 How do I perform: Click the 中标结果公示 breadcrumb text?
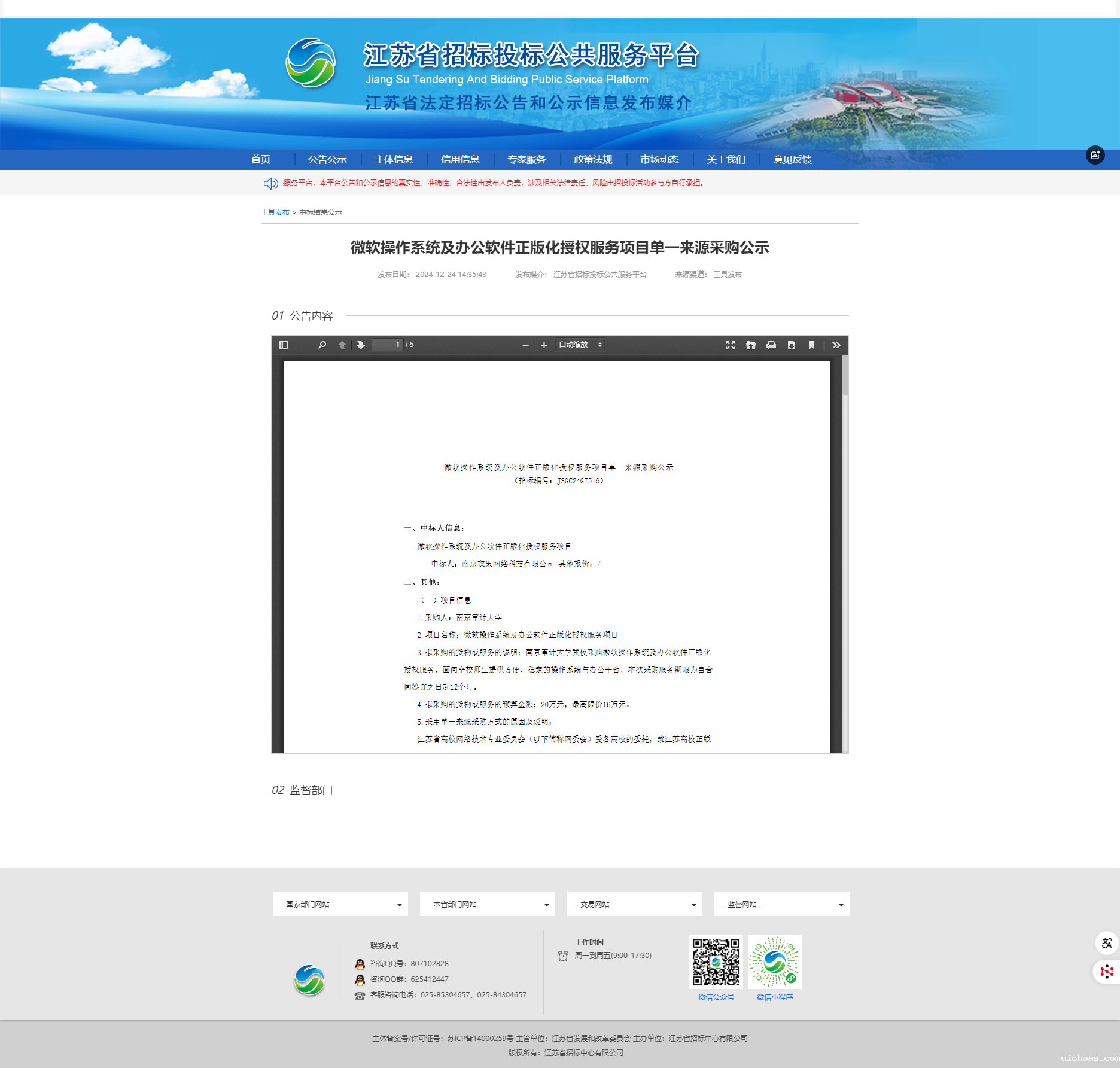point(321,212)
